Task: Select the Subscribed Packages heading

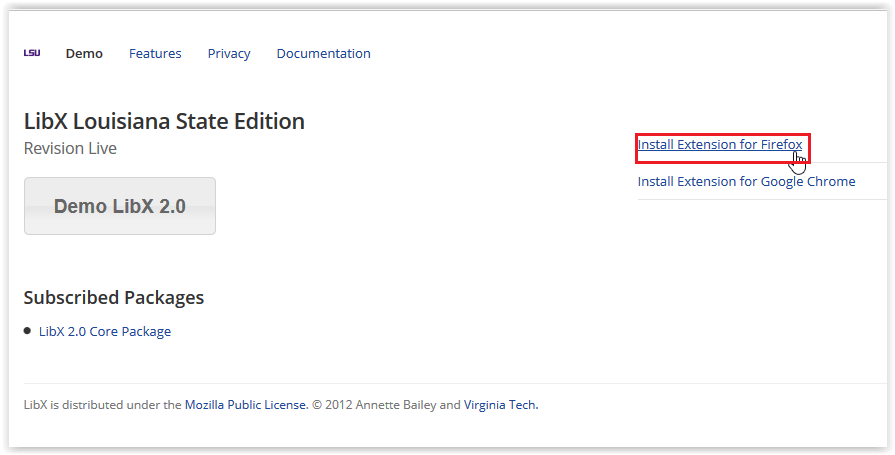Action: (x=114, y=298)
